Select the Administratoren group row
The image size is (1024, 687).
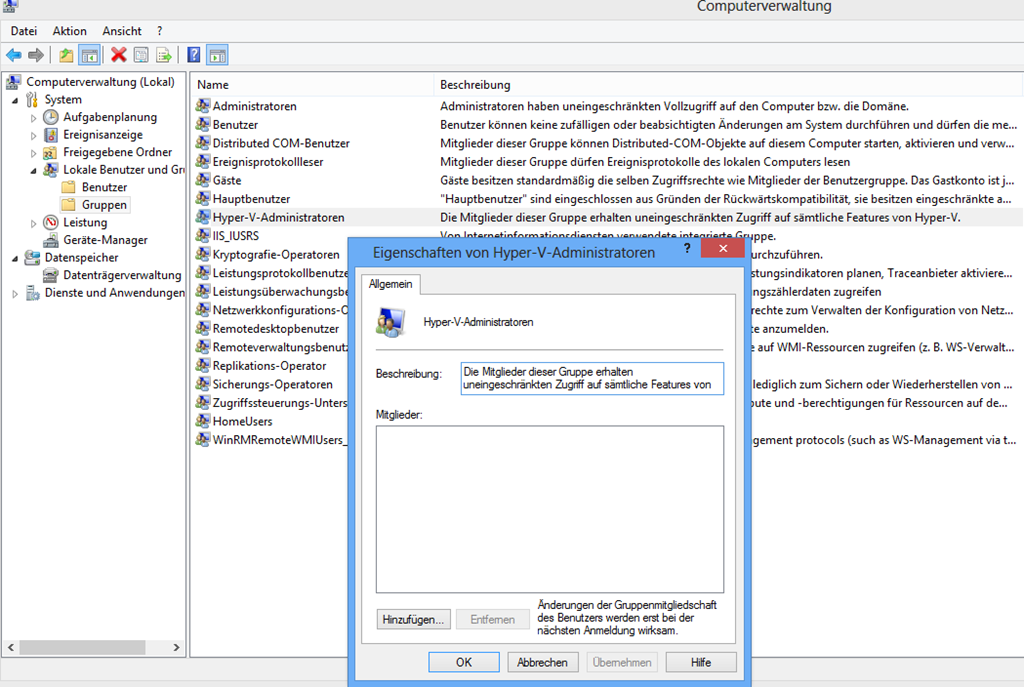click(607, 106)
